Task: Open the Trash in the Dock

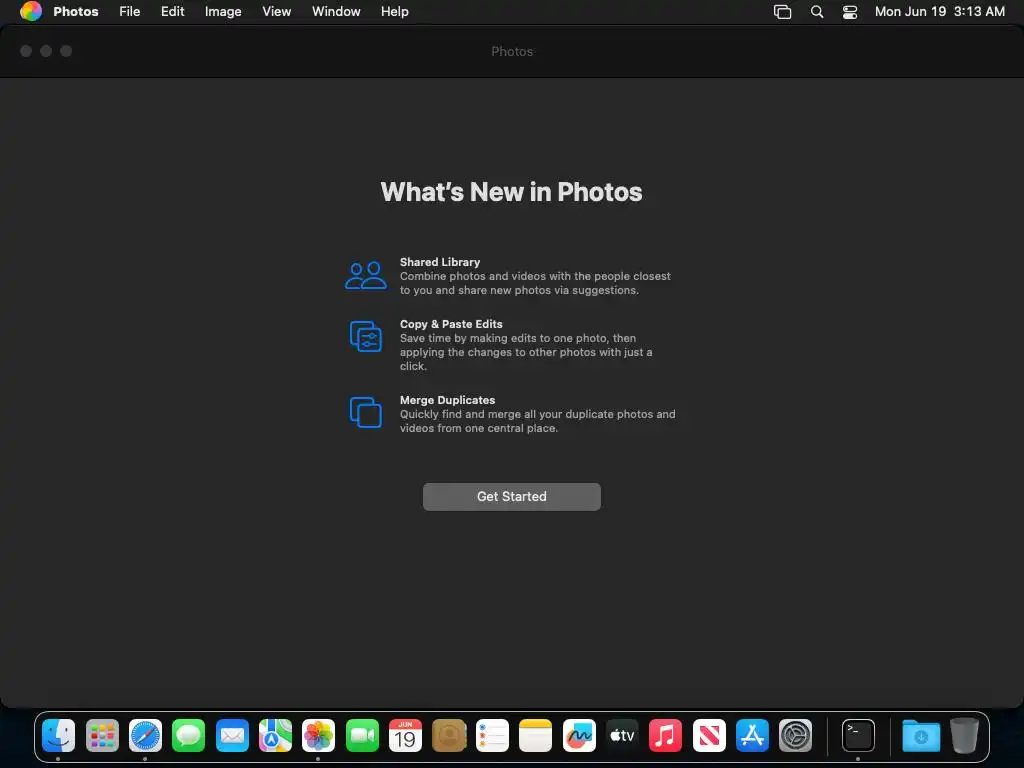Action: [x=964, y=735]
